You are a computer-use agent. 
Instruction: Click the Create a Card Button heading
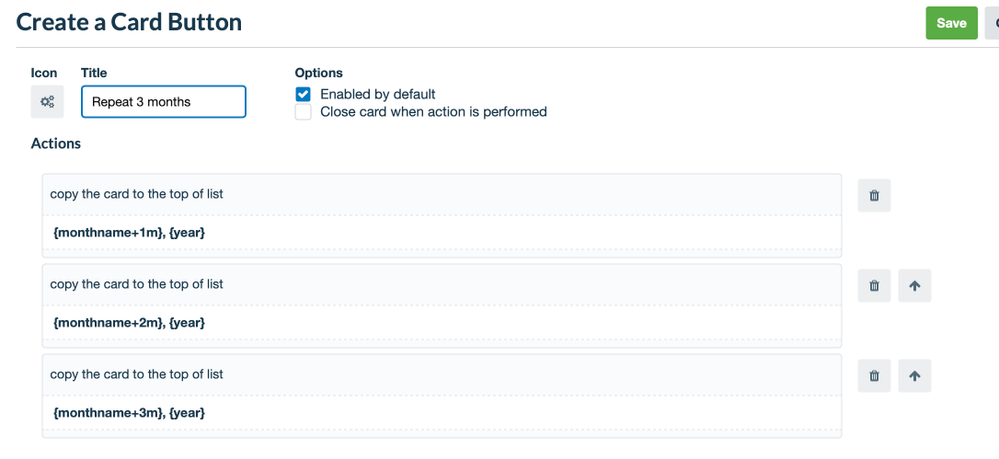tap(129, 22)
